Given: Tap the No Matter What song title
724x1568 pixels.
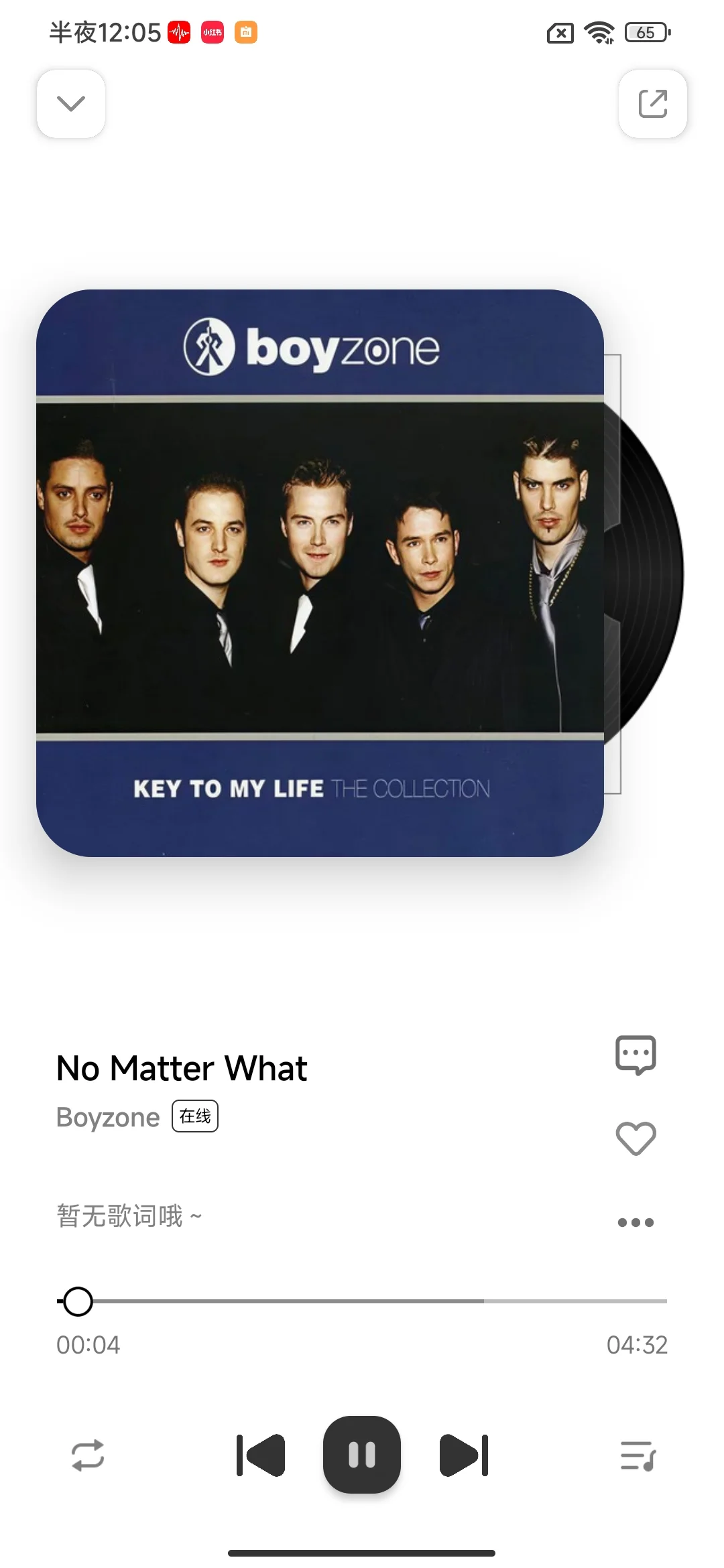Looking at the screenshot, I should point(182,1068).
